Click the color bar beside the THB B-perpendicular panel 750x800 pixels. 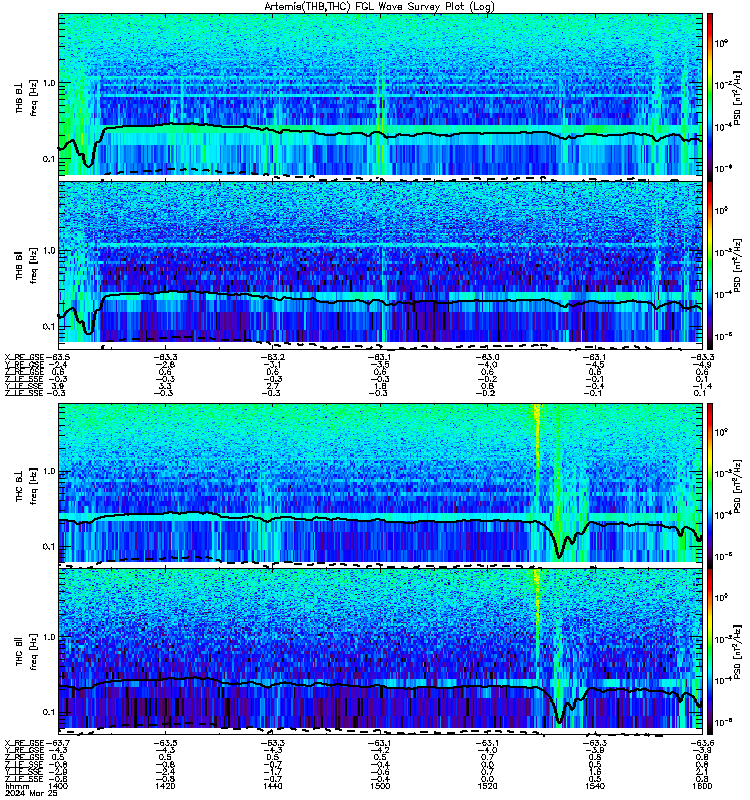[x=710, y=96]
